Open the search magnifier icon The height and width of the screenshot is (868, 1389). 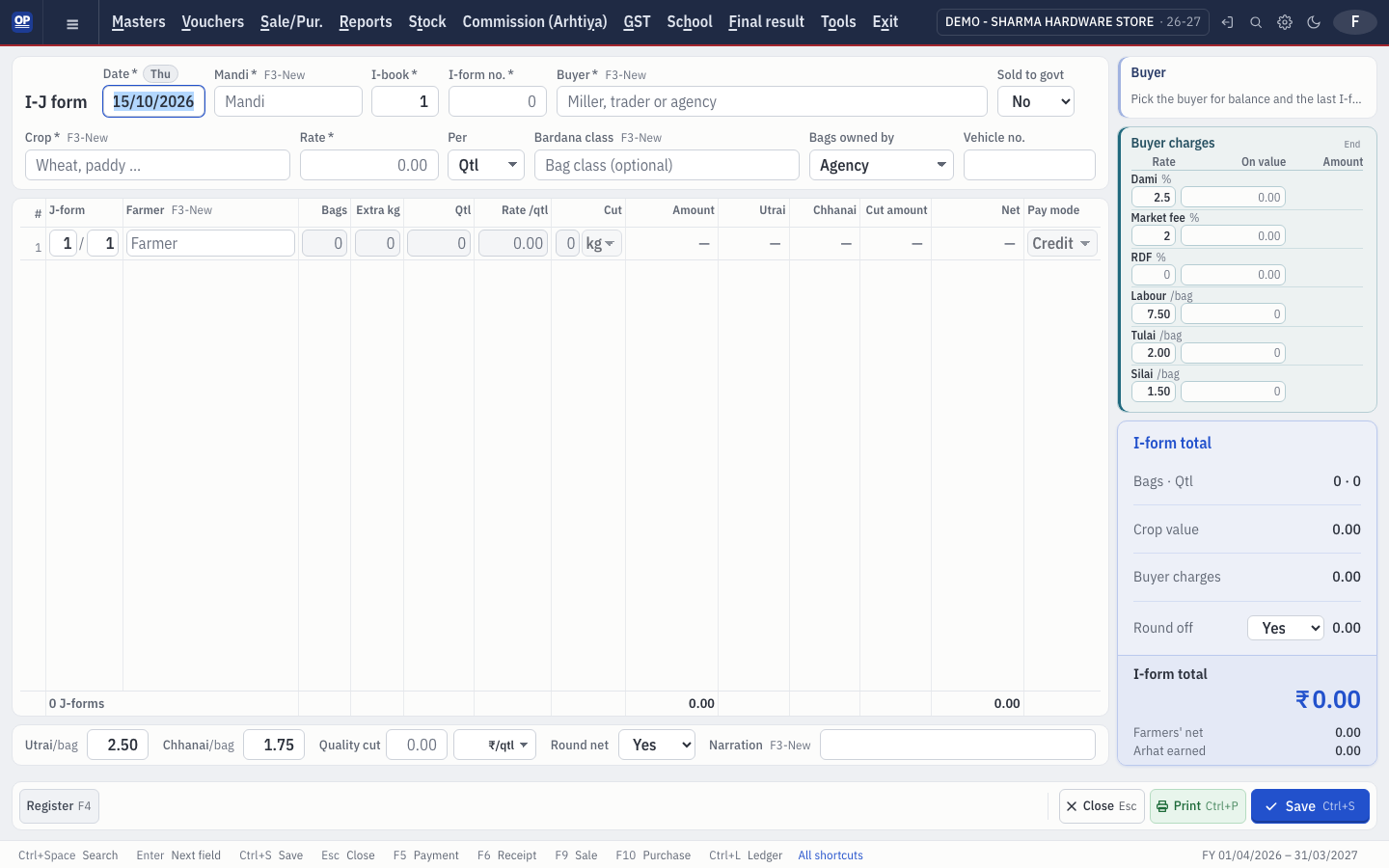pos(1256,22)
